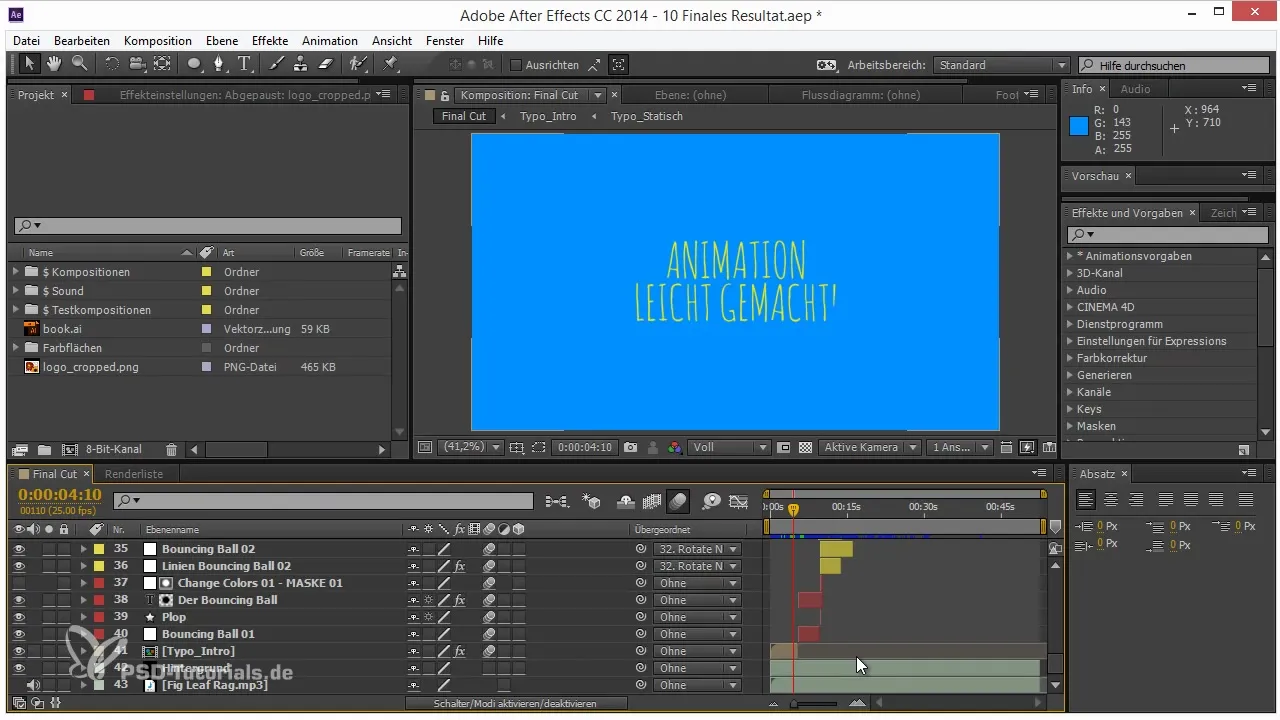Expand the $ Sound folder
Screen dimensions: 1280x720
15,291
